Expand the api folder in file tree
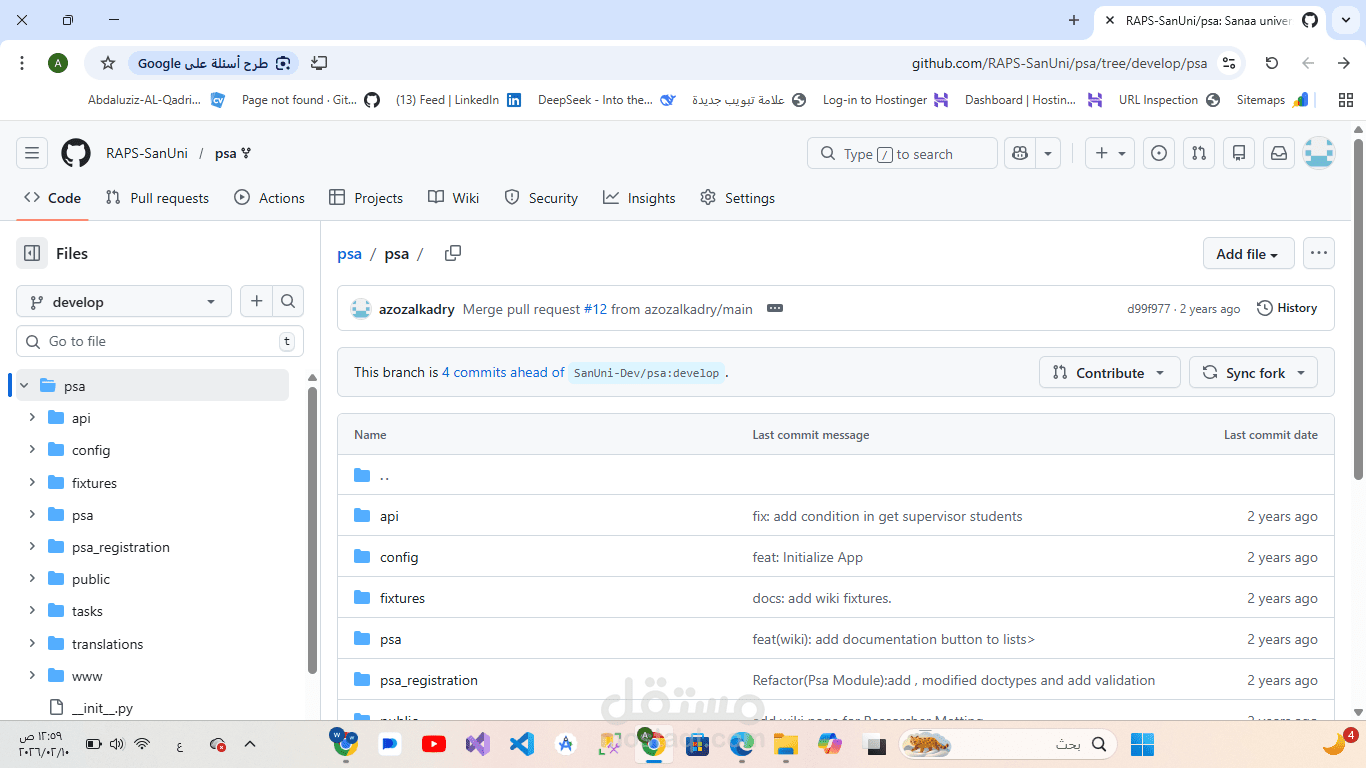The width and height of the screenshot is (1366, 768). [x=32, y=418]
